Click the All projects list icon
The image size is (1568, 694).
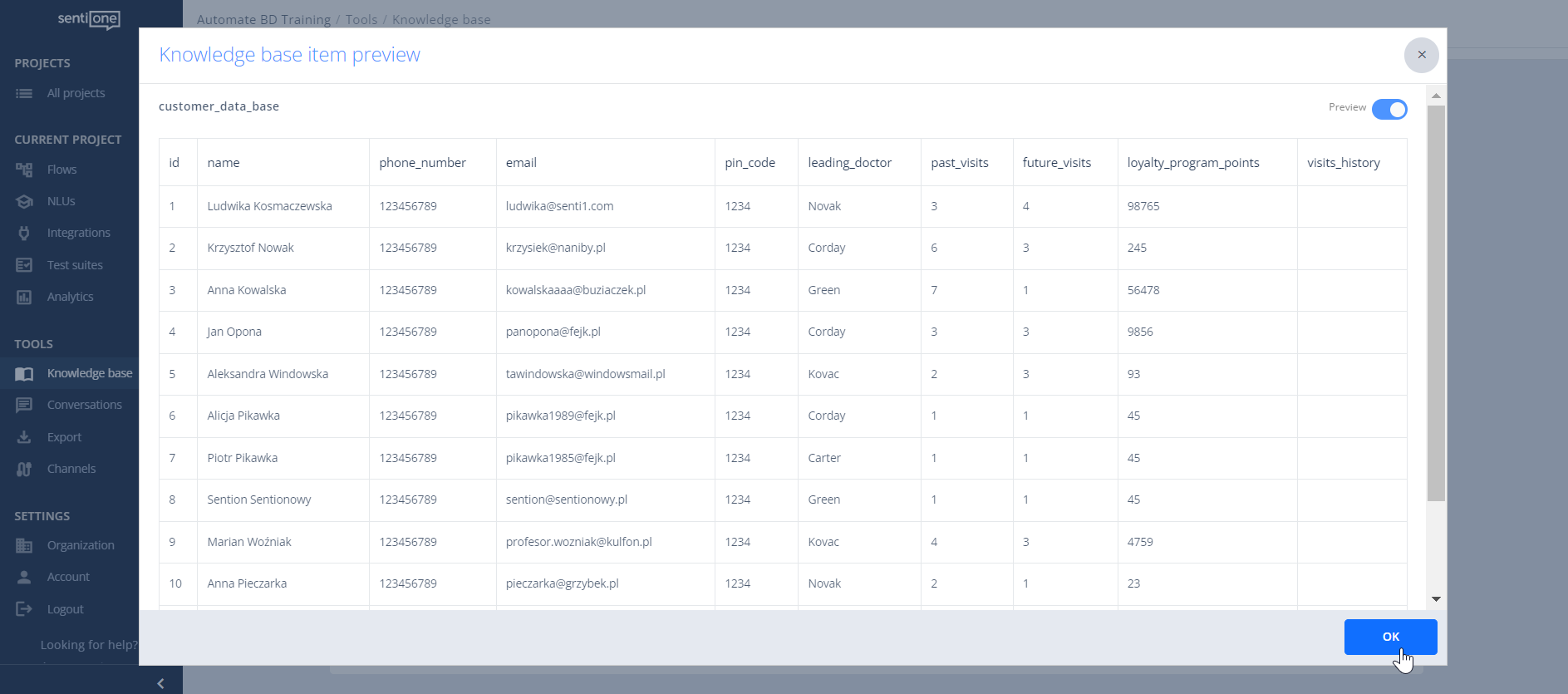point(24,93)
